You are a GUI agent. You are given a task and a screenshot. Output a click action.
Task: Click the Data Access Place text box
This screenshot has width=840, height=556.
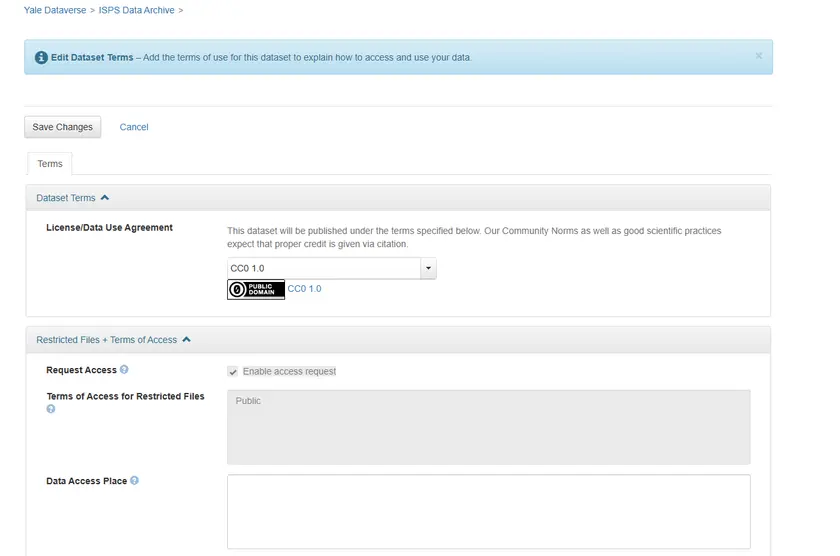[x=488, y=511]
